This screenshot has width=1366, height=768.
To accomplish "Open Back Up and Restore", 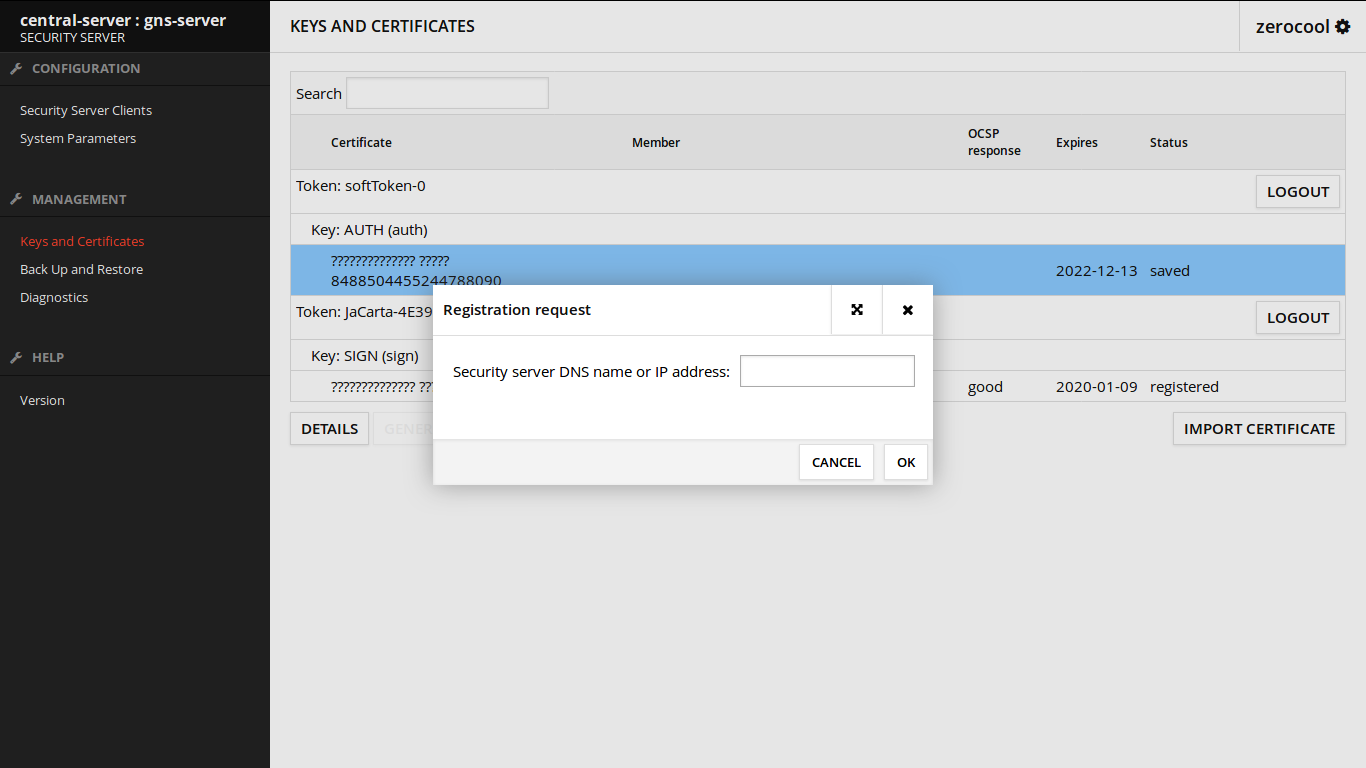I will tap(81, 270).
